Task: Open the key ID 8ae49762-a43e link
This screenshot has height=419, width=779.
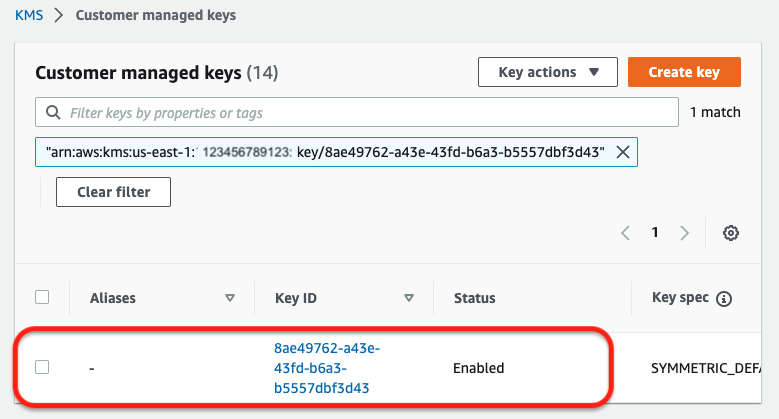Action: pyautogui.click(x=326, y=368)
